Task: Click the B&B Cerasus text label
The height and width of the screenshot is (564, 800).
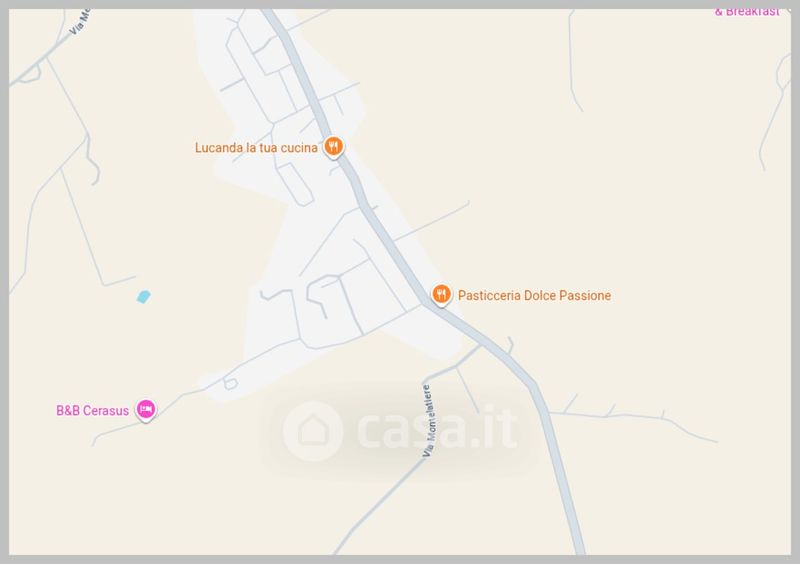Action: (92, 410)
